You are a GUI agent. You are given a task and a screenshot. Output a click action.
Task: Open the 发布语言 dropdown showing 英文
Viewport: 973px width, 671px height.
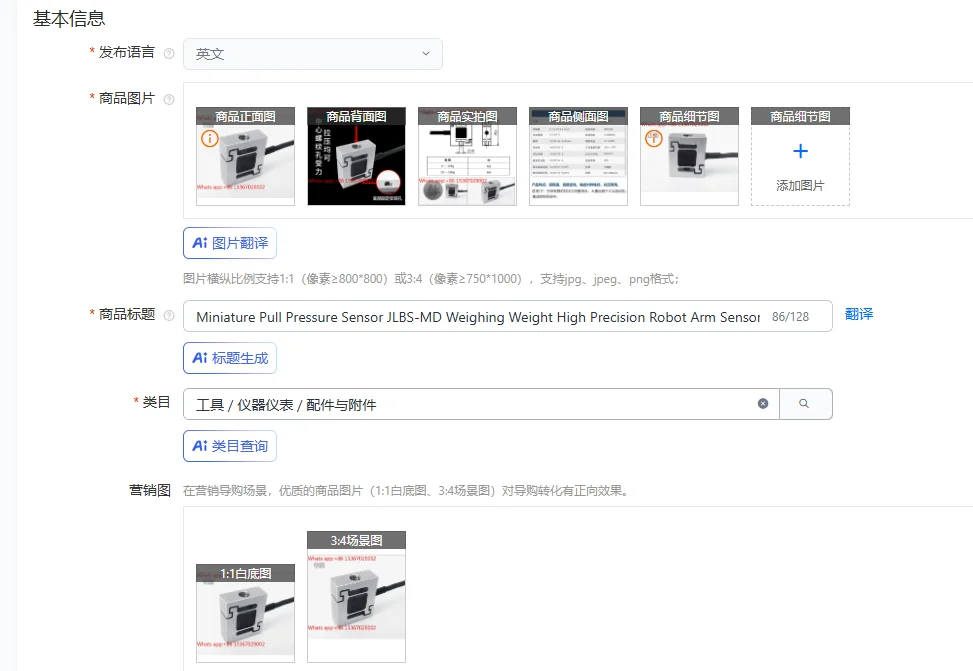pyautogui.click(x=313, y=54)
